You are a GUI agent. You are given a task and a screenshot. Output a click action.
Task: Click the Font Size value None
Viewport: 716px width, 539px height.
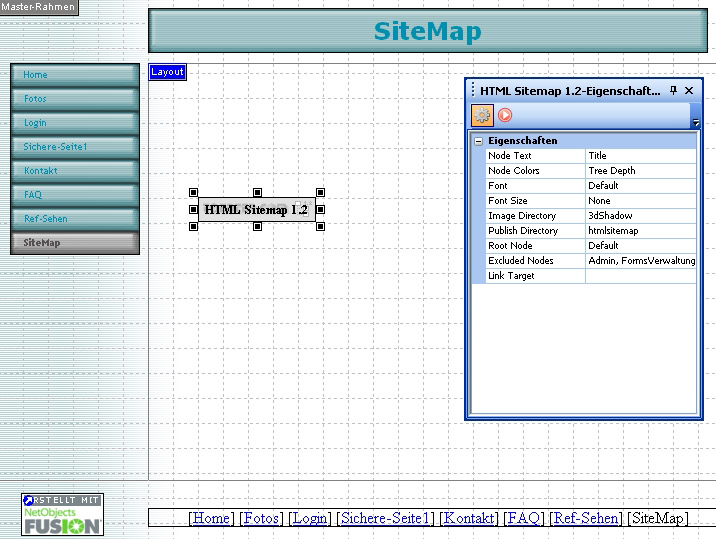point(640,201)
